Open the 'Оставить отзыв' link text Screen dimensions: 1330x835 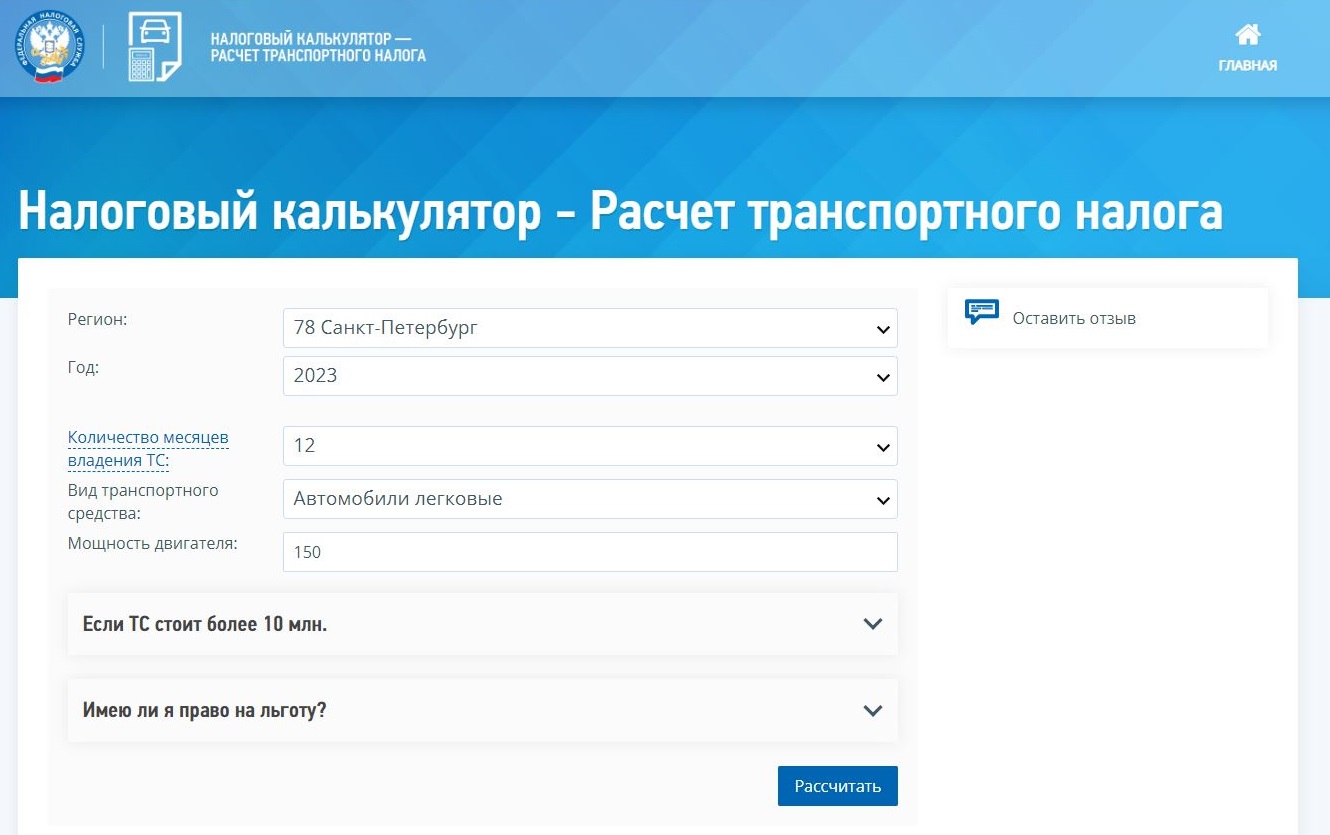[x=1074, y=319]
